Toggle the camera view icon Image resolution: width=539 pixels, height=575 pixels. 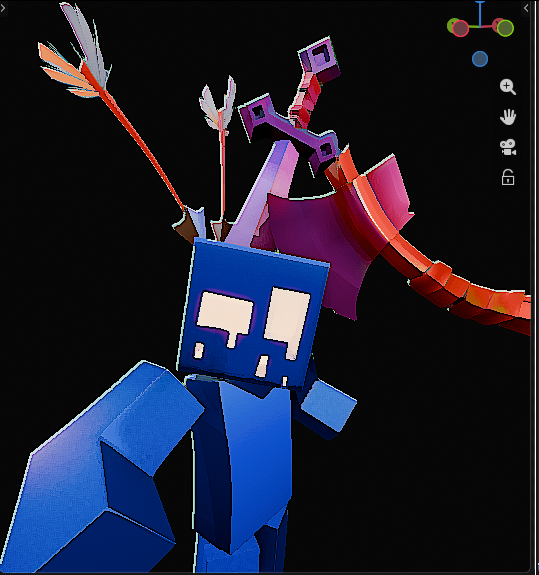coord(508,147)
